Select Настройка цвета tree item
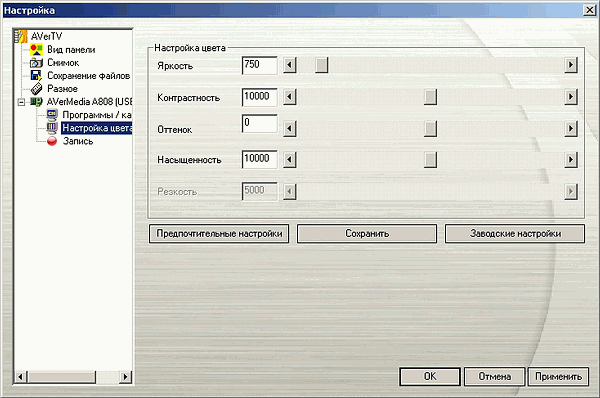 (97, 128)
